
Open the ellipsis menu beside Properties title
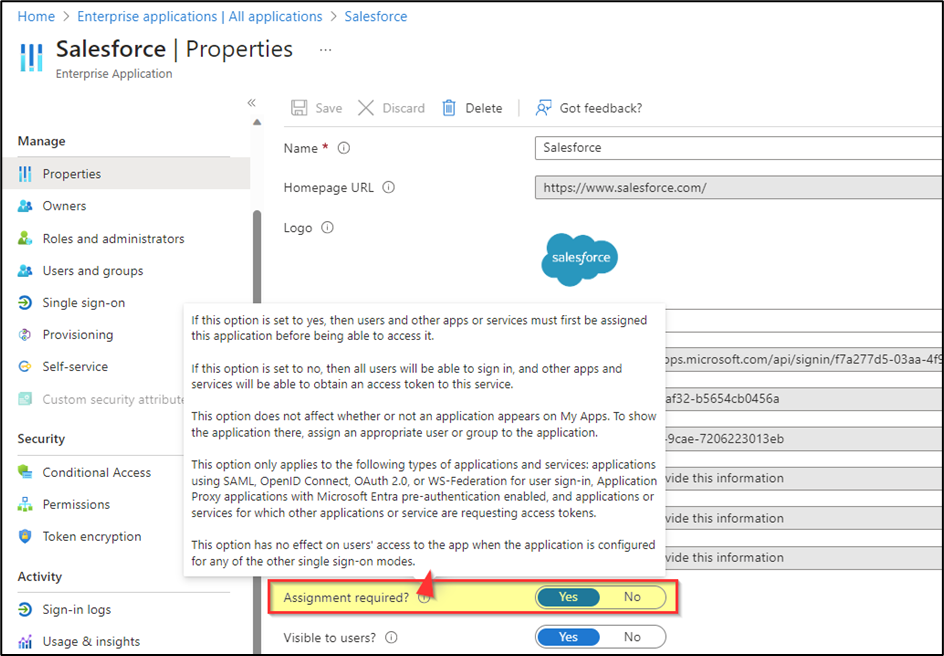[325, 49]
